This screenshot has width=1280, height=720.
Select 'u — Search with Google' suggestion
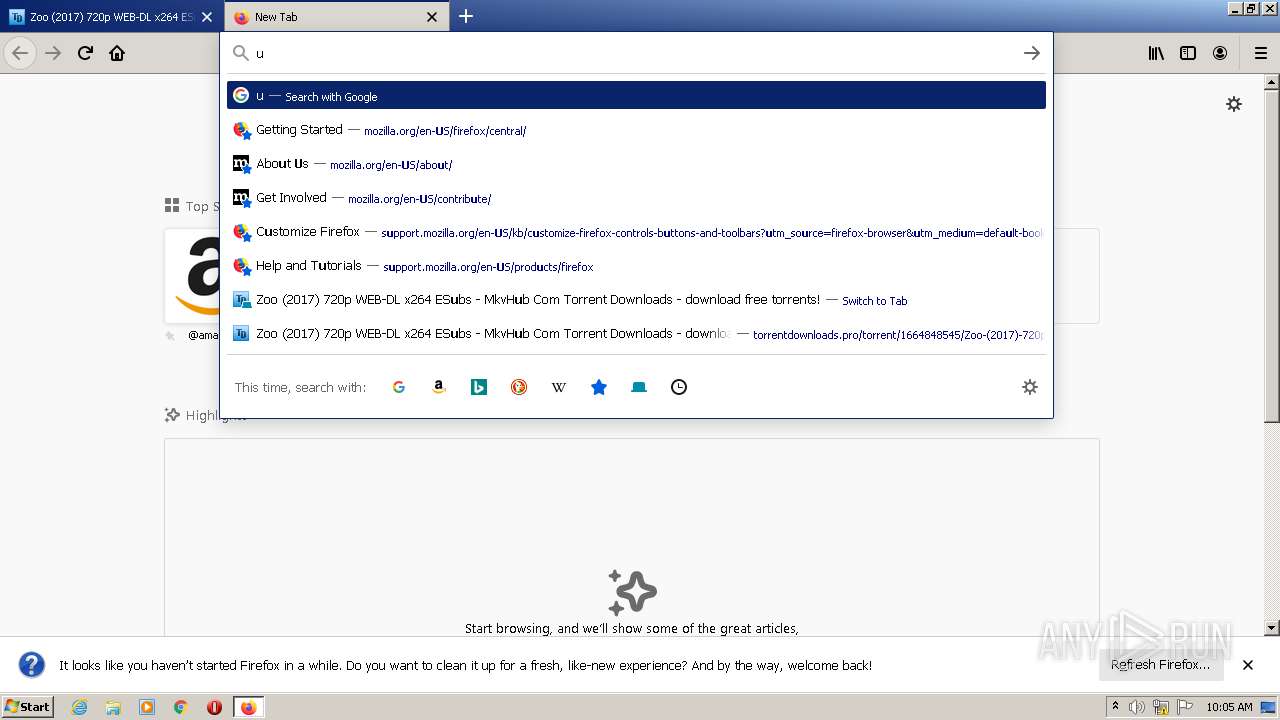[636, 95]
